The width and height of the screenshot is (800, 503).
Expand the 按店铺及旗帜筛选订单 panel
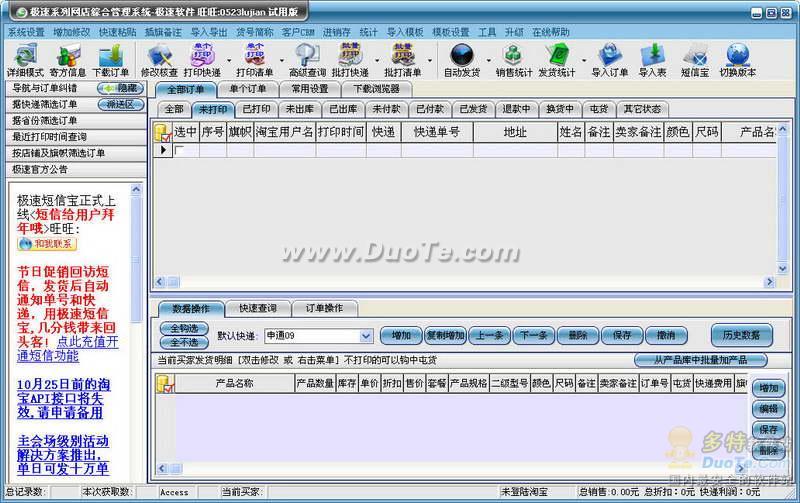(76, 153)
